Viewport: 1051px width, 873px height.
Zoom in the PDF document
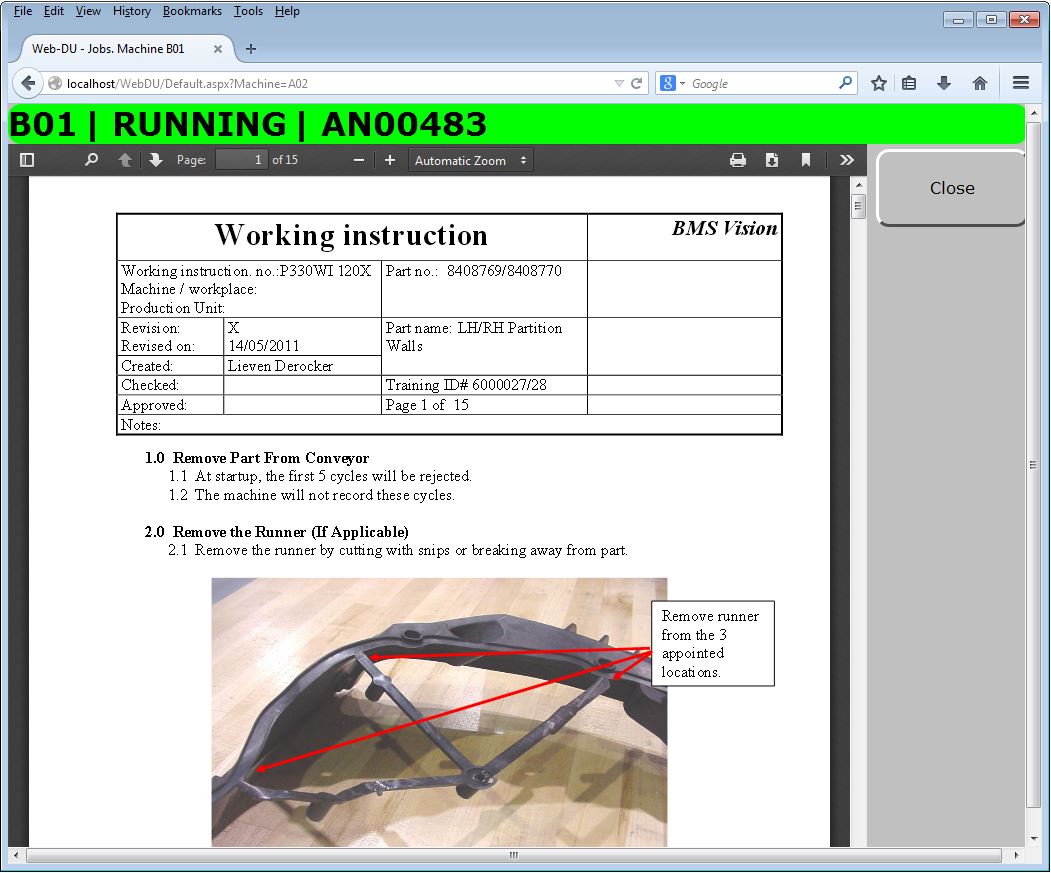point(390,160)
